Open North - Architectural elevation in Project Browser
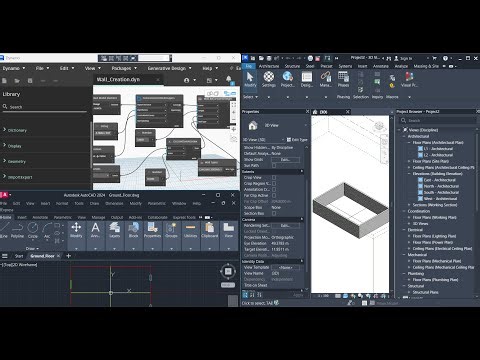This screenshot has width=480, height=360. (441, 186)
